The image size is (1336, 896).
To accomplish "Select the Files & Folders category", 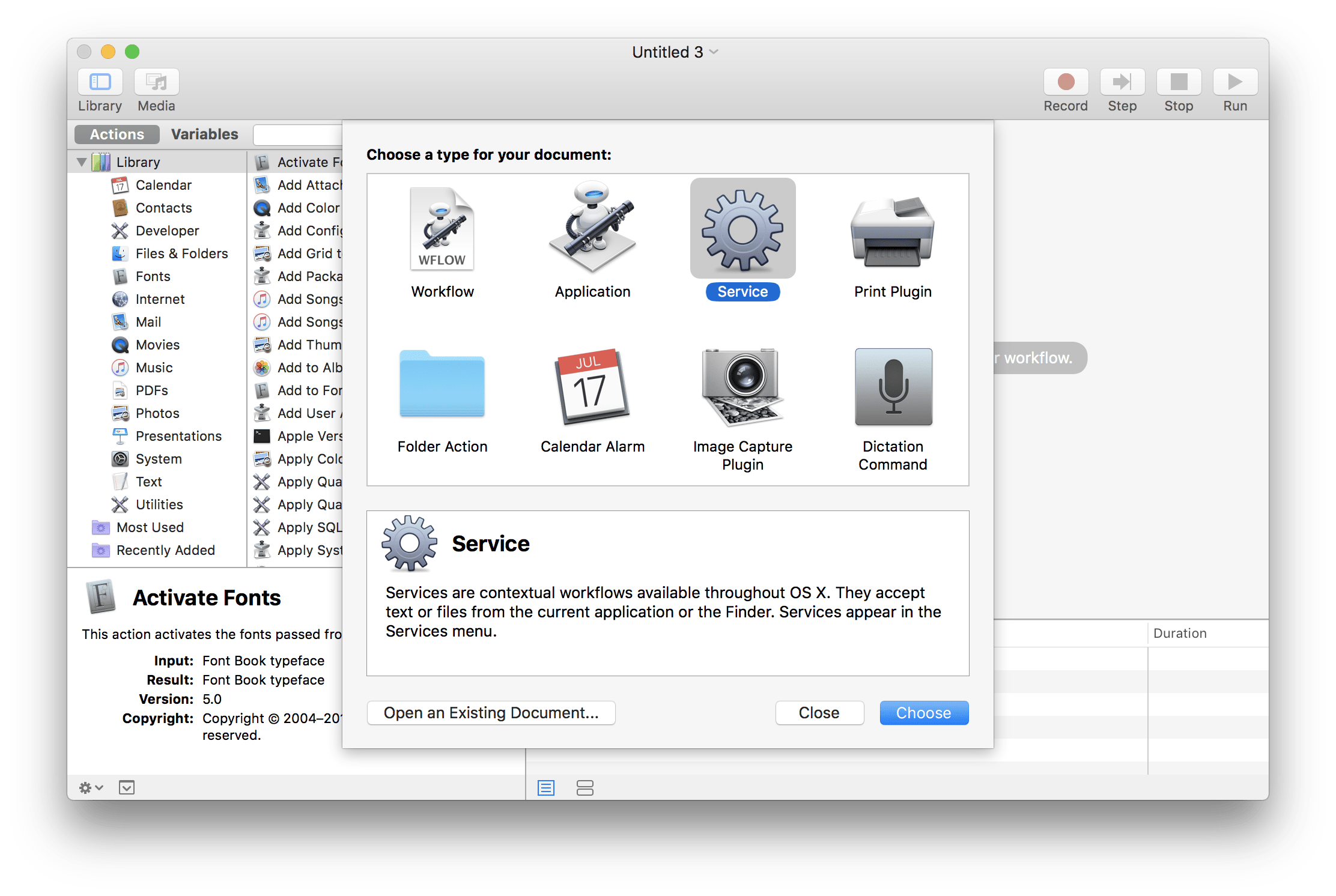I will 181,253.
